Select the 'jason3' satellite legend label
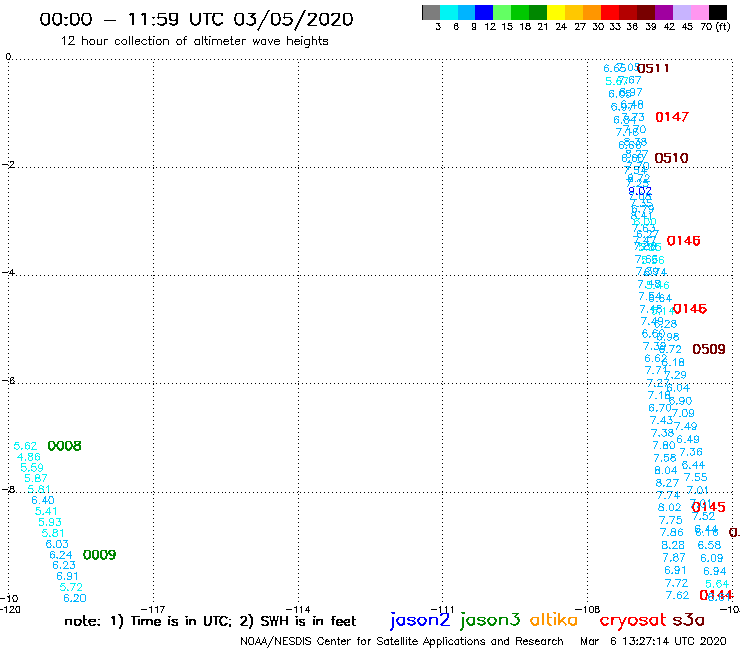Image resolution: width=740 pixels, height=650 pixels. click(490, 620)
